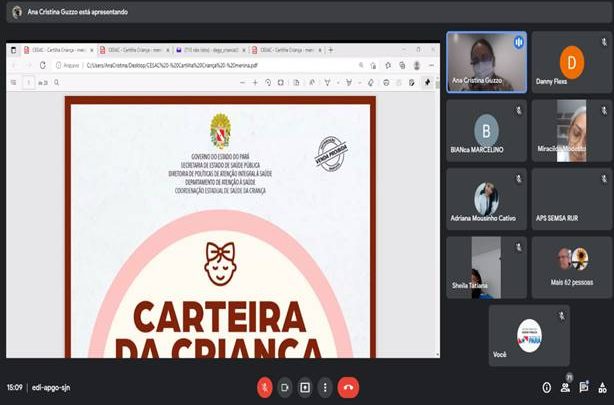614x405 pixels.
Task: Open the activities panel
Action: pyautogui.click(x=602, y=388)
